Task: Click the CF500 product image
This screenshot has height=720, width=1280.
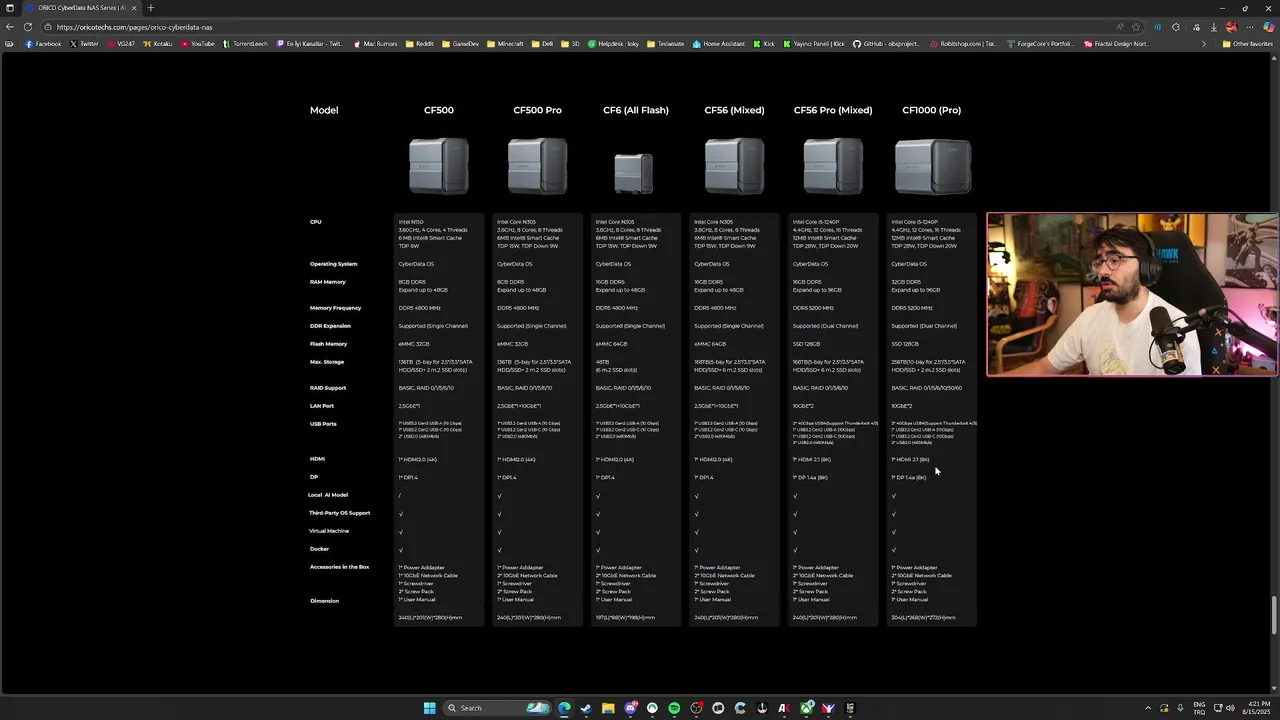Action: pyautogui.click(x=439, y=166)
